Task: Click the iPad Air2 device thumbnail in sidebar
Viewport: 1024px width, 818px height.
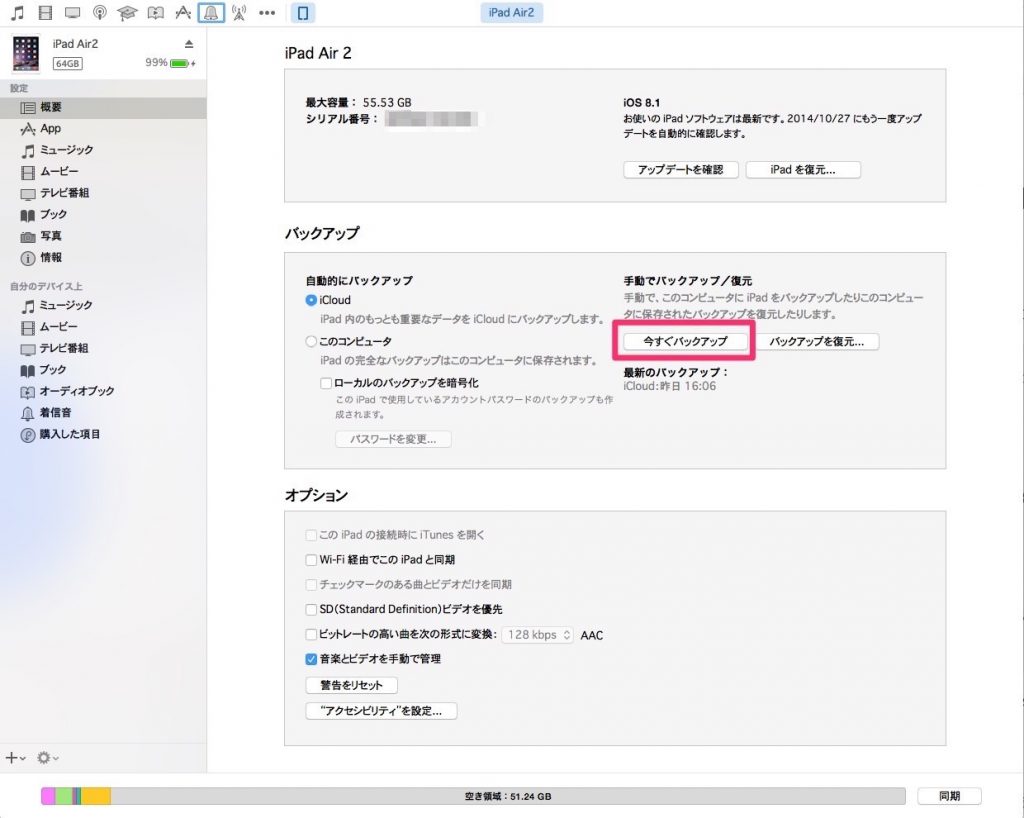Action: point(25,53)
